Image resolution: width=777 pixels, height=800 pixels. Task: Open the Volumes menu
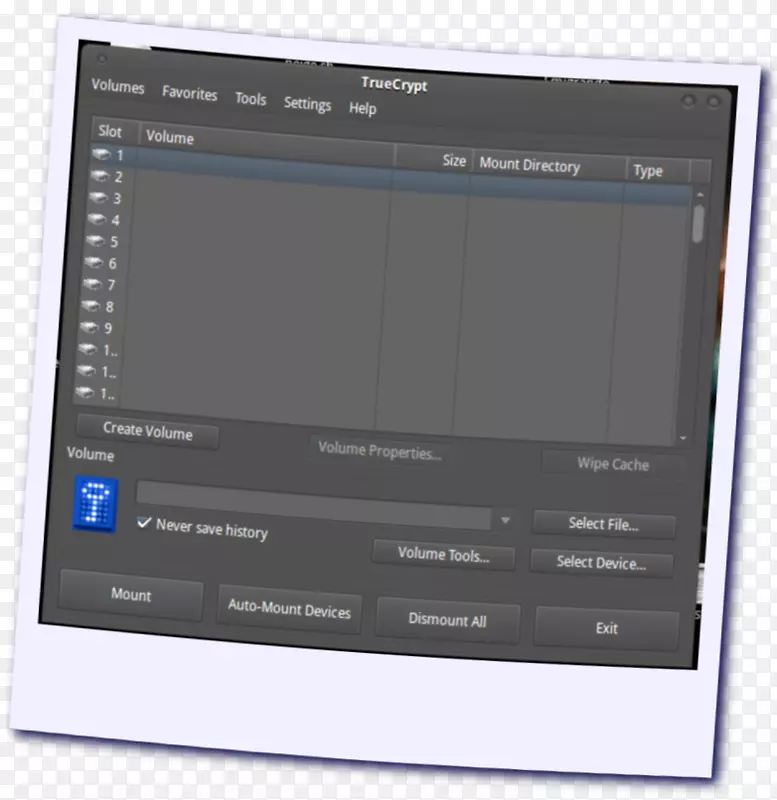(x=118, y=87)
